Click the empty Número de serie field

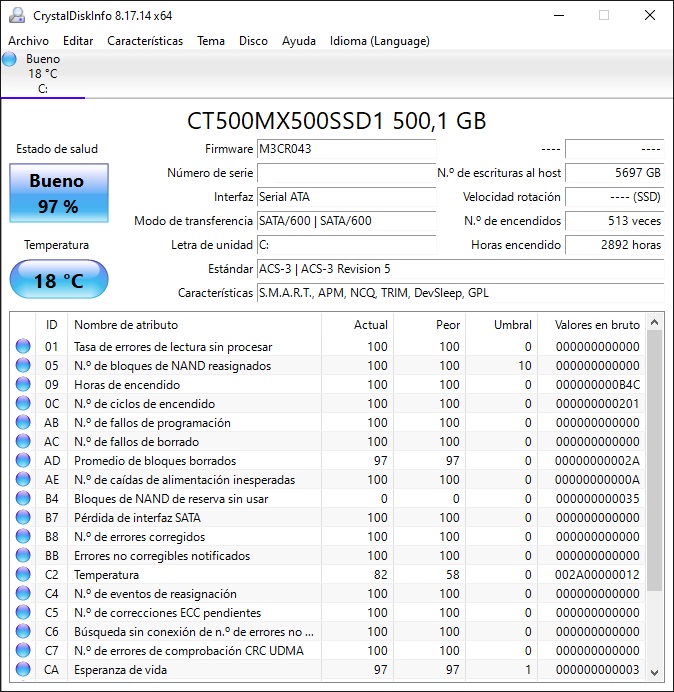346,173
